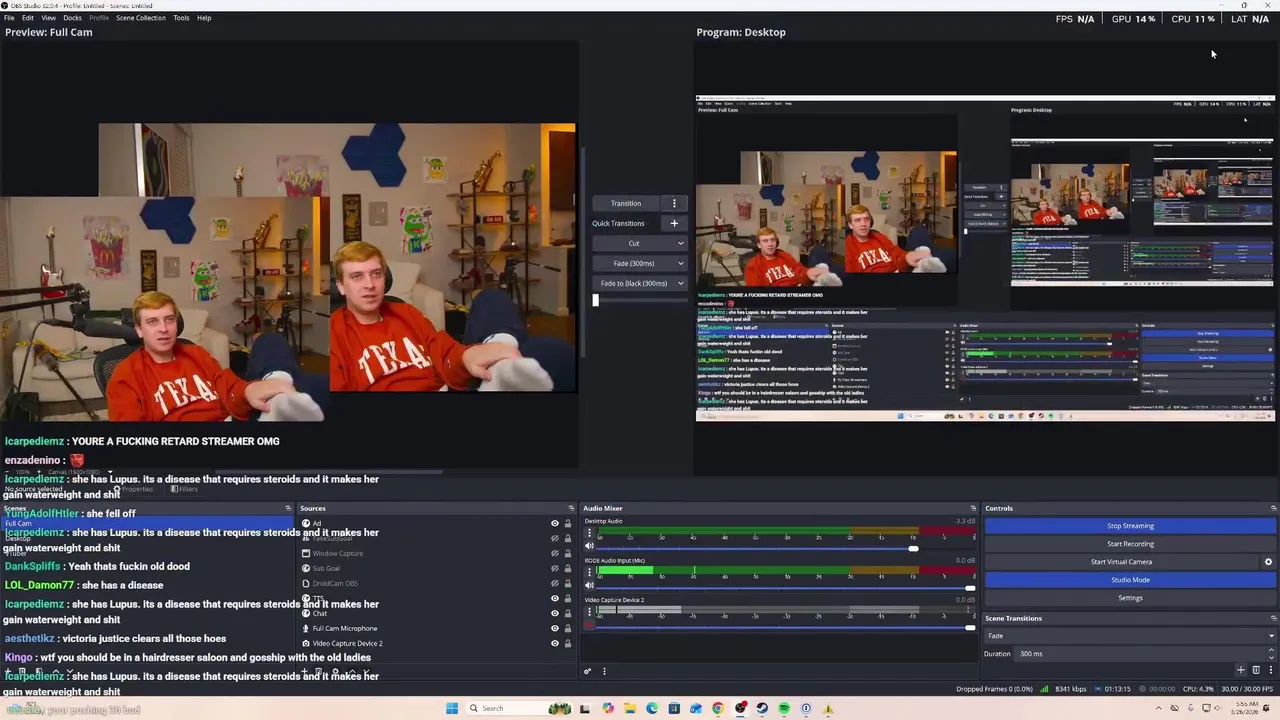The image size is (1280, 720).
Task: Open the transition options three-dot menu
Action: pos(674,203)
